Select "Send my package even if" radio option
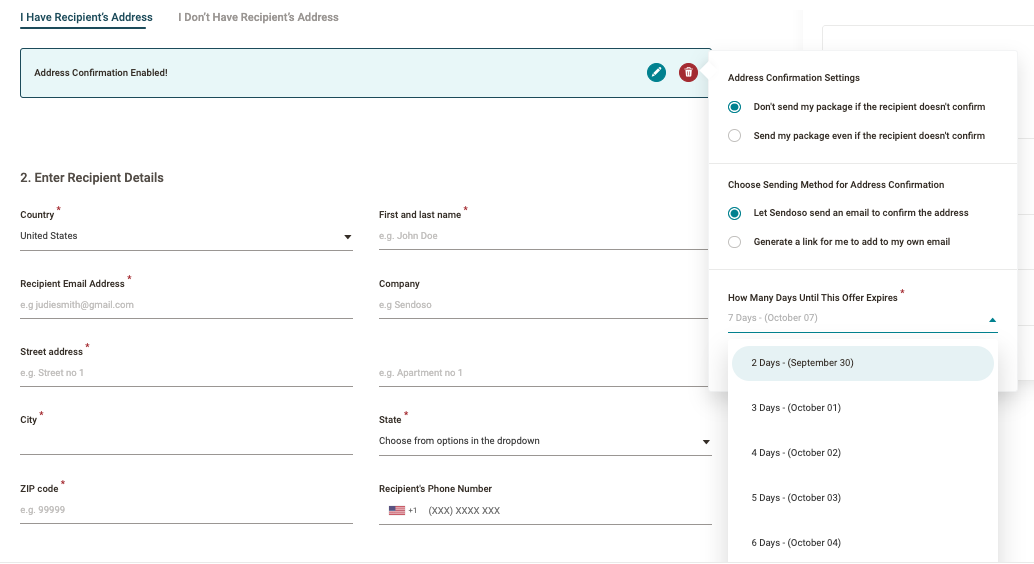This screenshot has width=1034, height=564. click(x=735, y=136)
